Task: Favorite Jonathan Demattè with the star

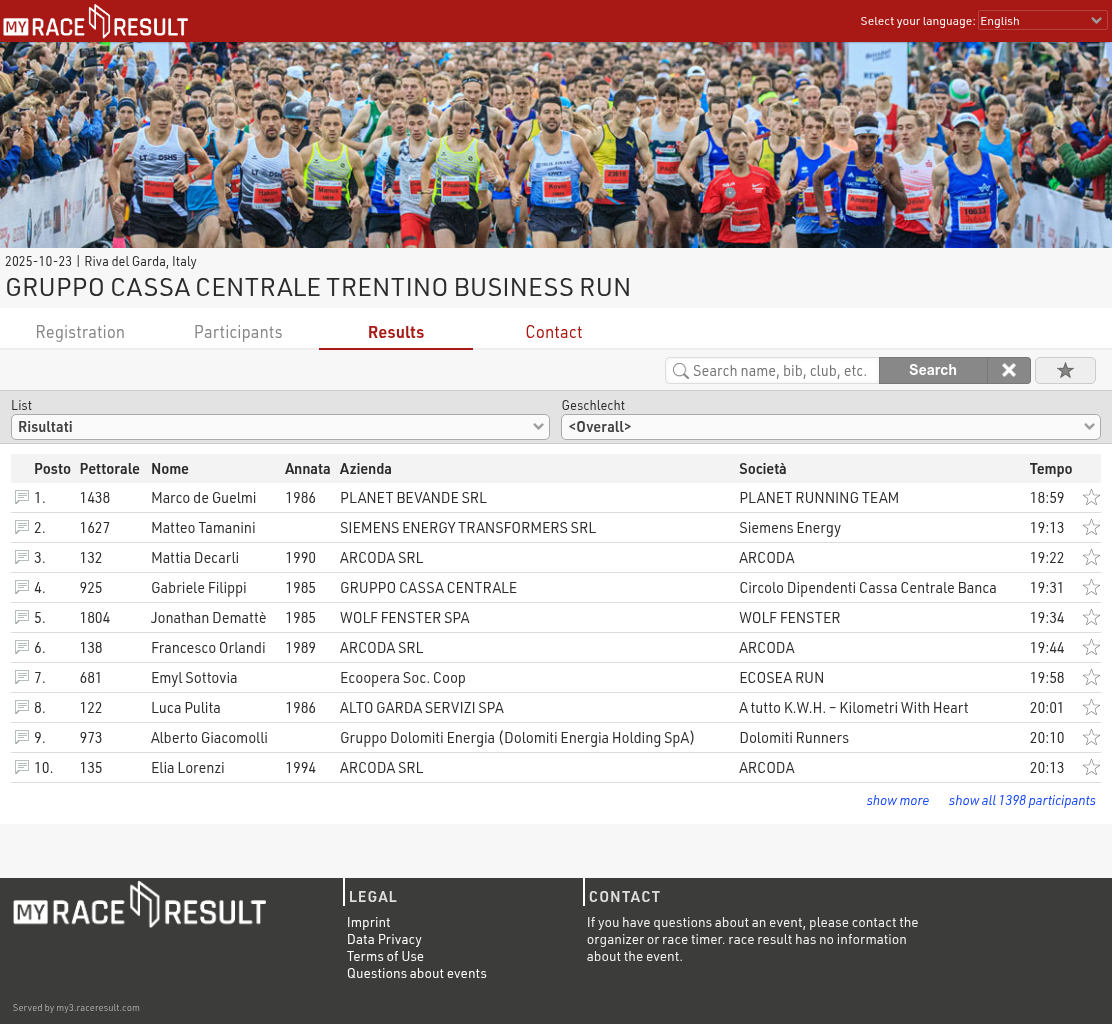Action: (1091, 617)
